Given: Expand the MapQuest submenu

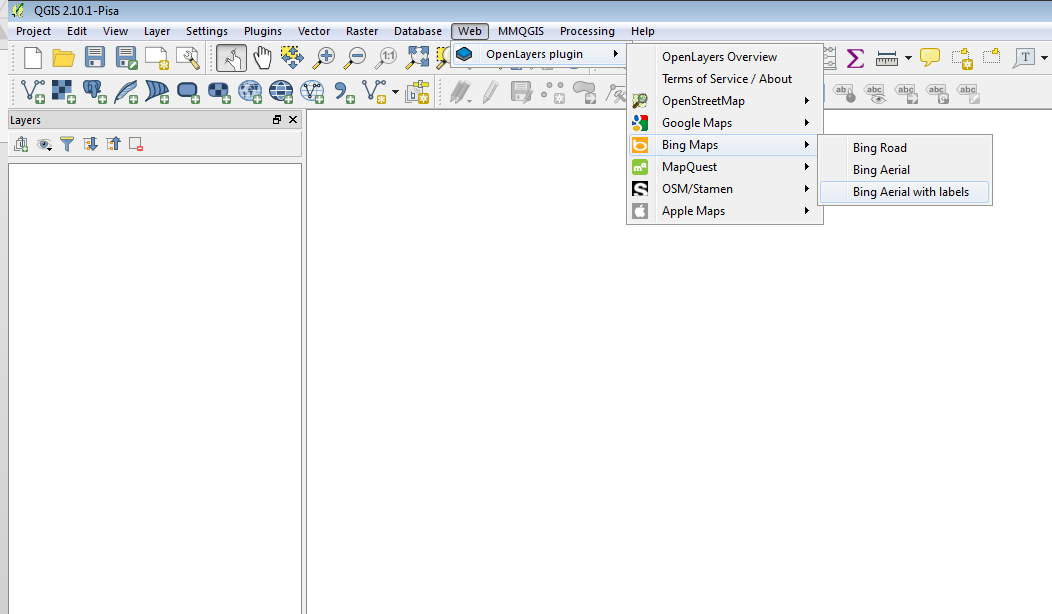Looking at the screenshot, I should (725, 166).
